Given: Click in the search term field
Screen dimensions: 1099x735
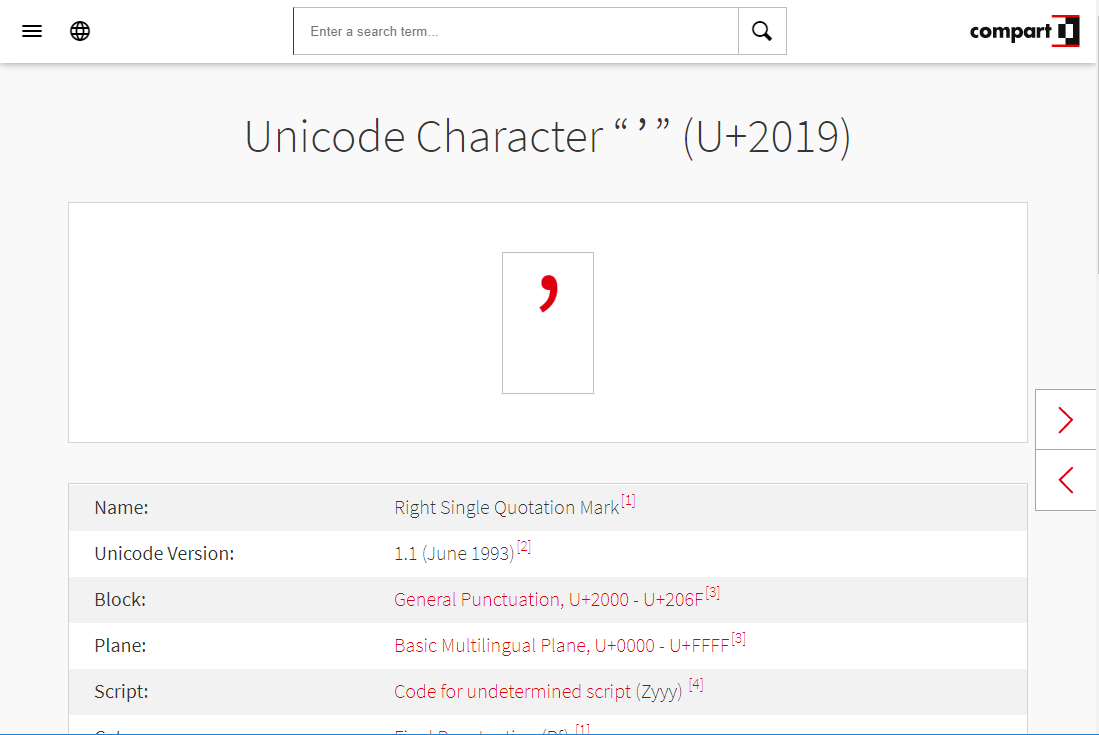Looking at the screenshot, I should 515,31.
